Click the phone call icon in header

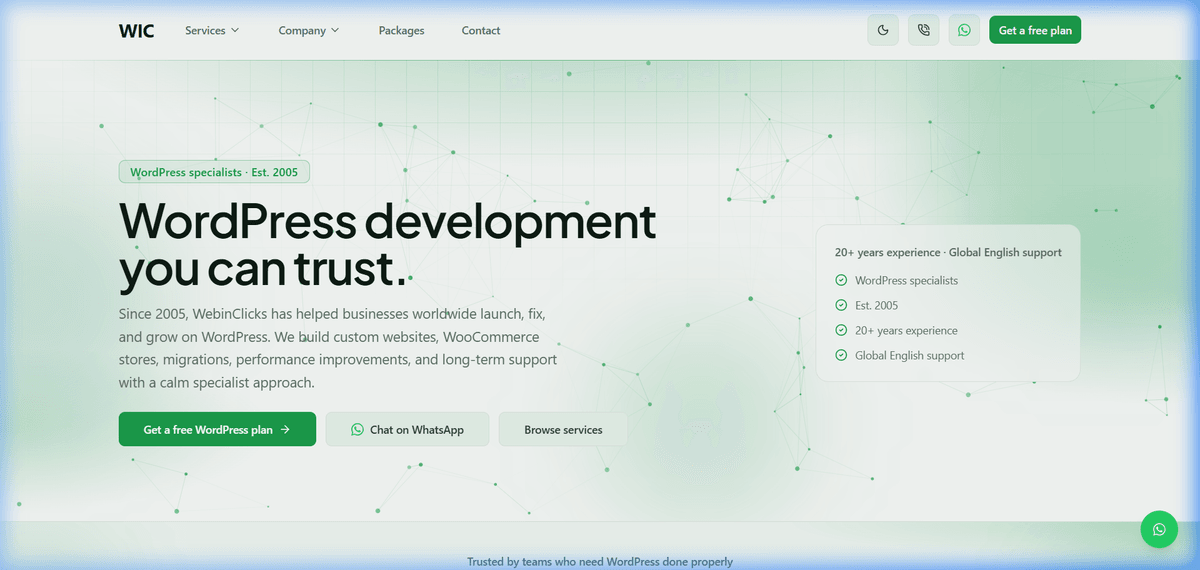pyautogui.click(x=924, y=30)
